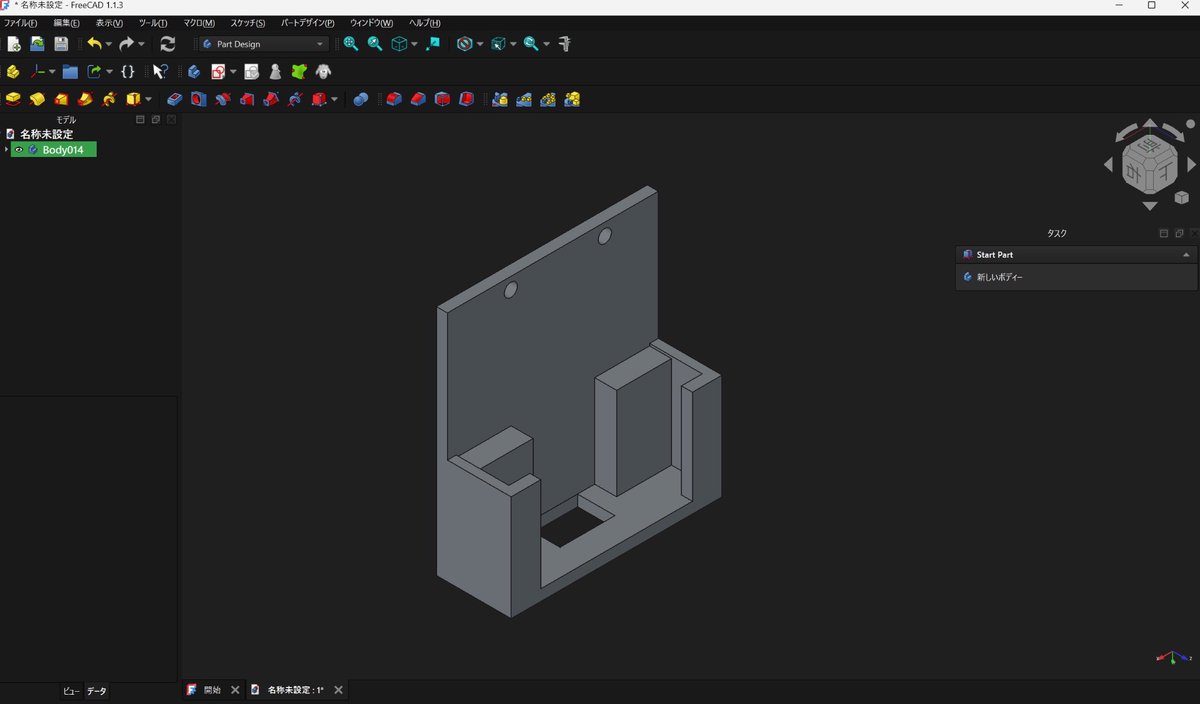Click the Boolean operation icon

[x=361, y=99]
